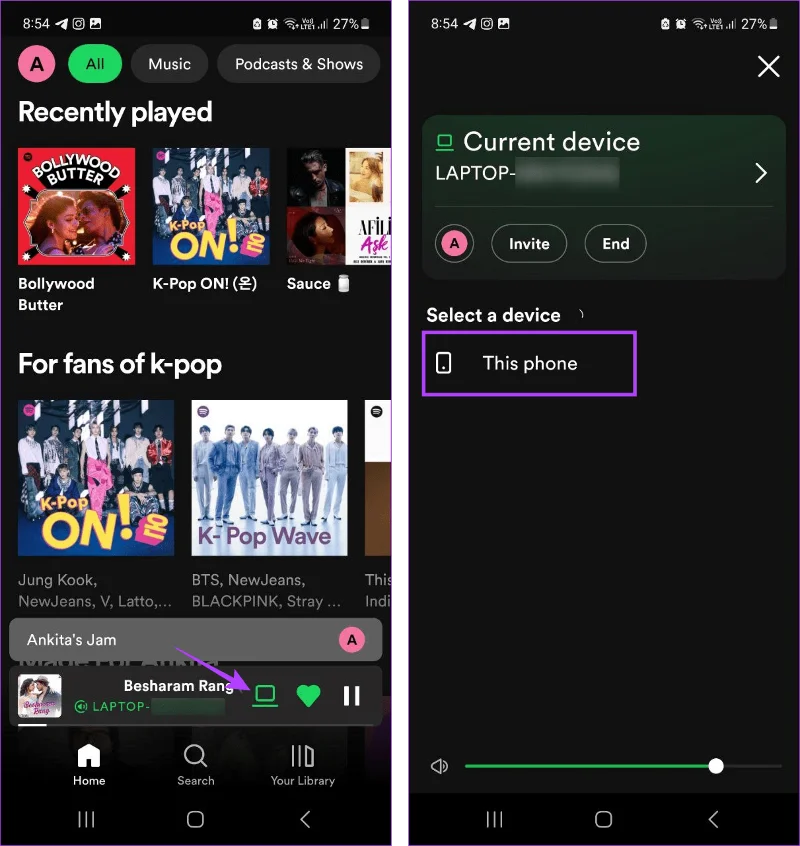Tap the Invite button

[529, 244]
